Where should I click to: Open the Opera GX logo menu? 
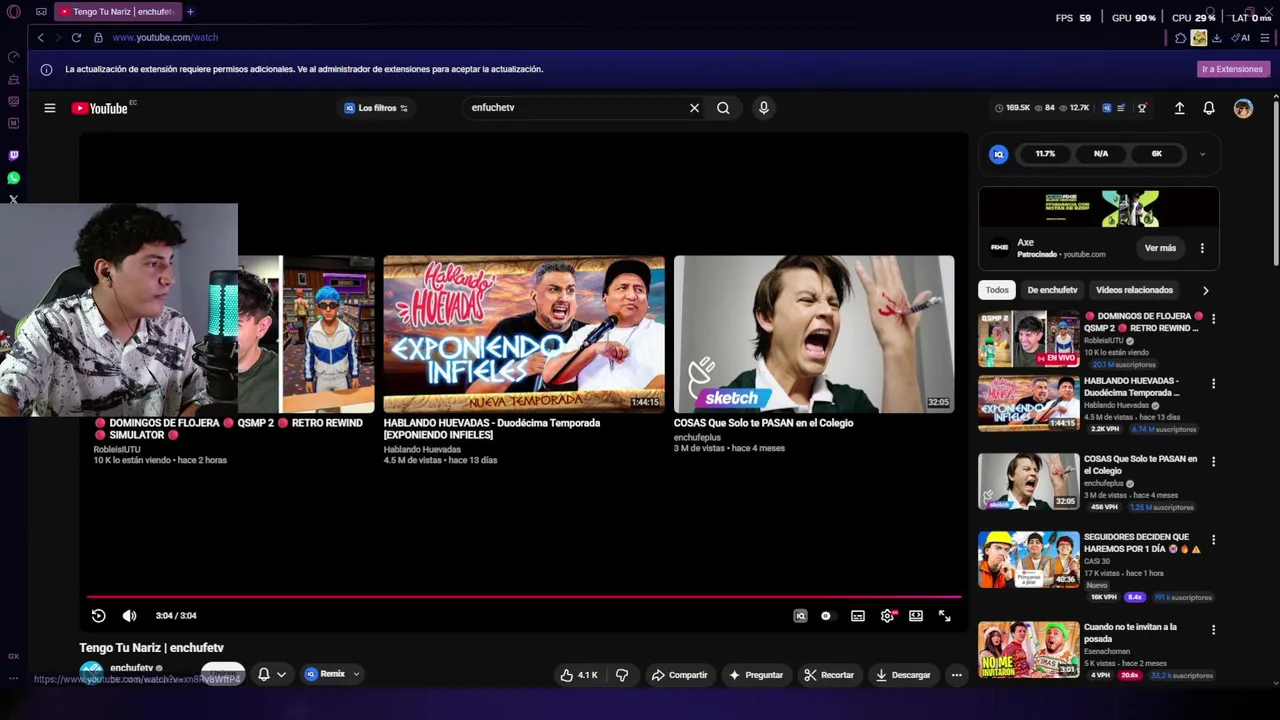click(13, 12)
